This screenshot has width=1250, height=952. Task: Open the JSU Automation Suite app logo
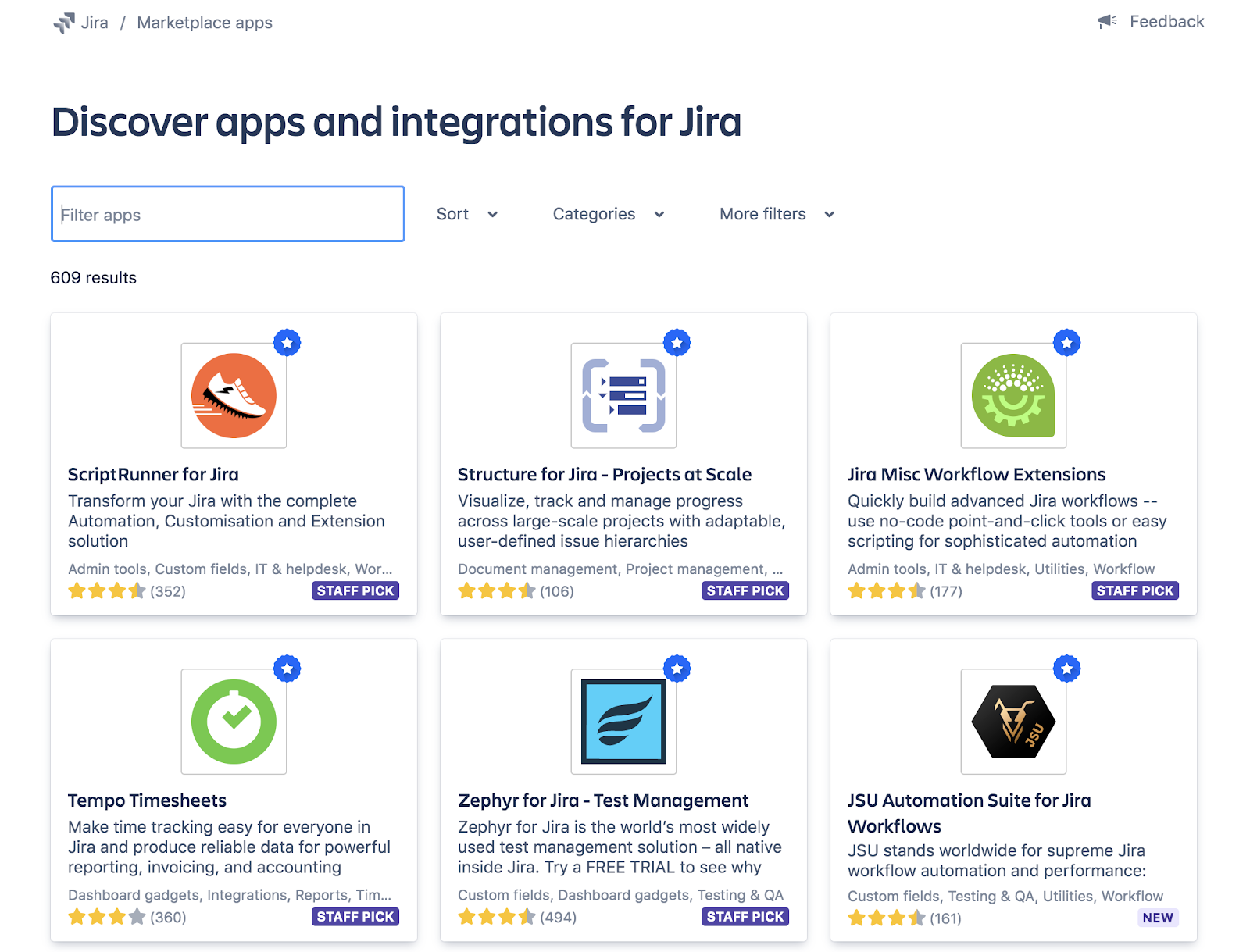coord(1013,722)
